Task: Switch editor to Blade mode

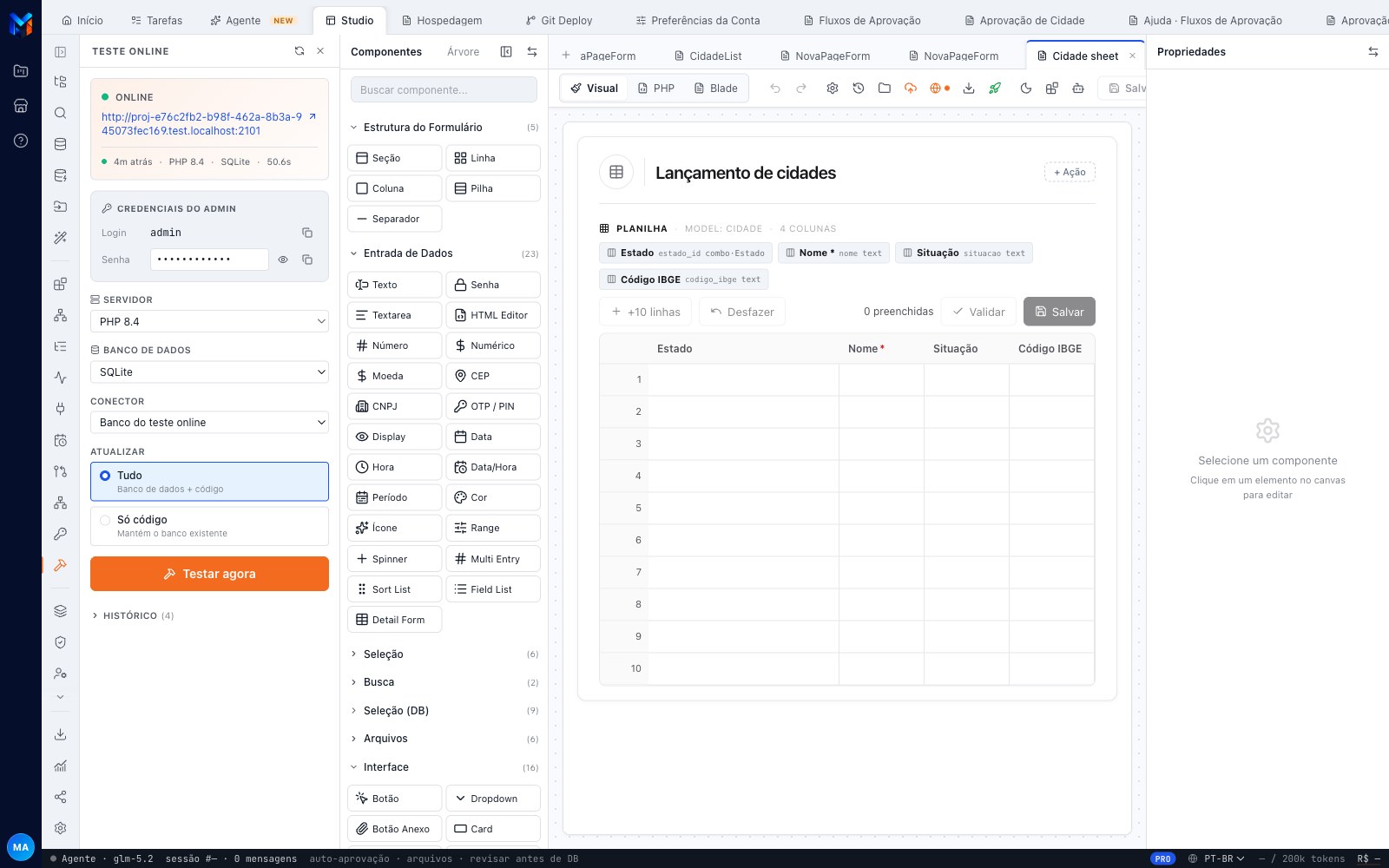Action: [x=716, y=89]
